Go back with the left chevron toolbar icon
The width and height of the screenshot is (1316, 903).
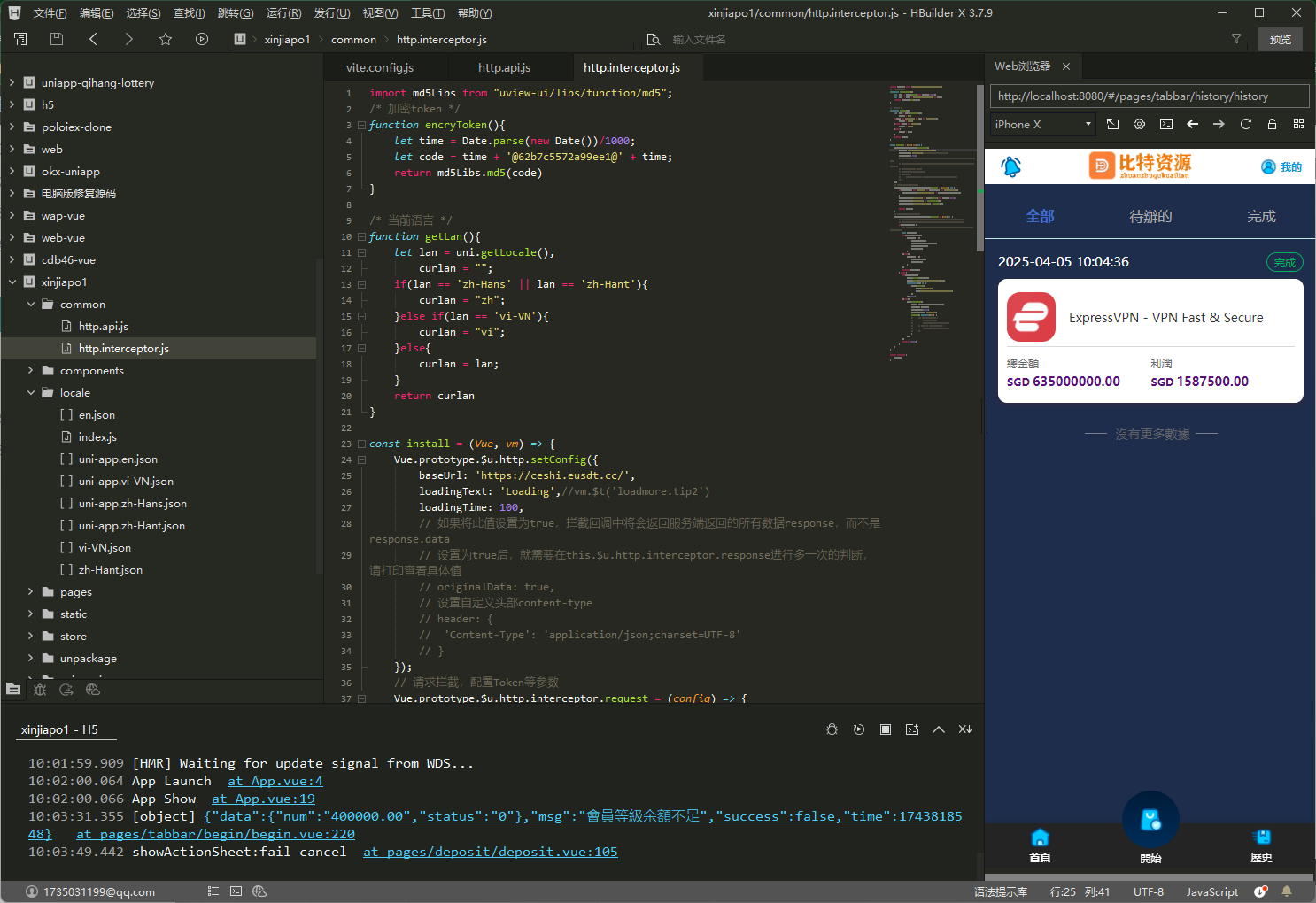(x=93, y=39)
